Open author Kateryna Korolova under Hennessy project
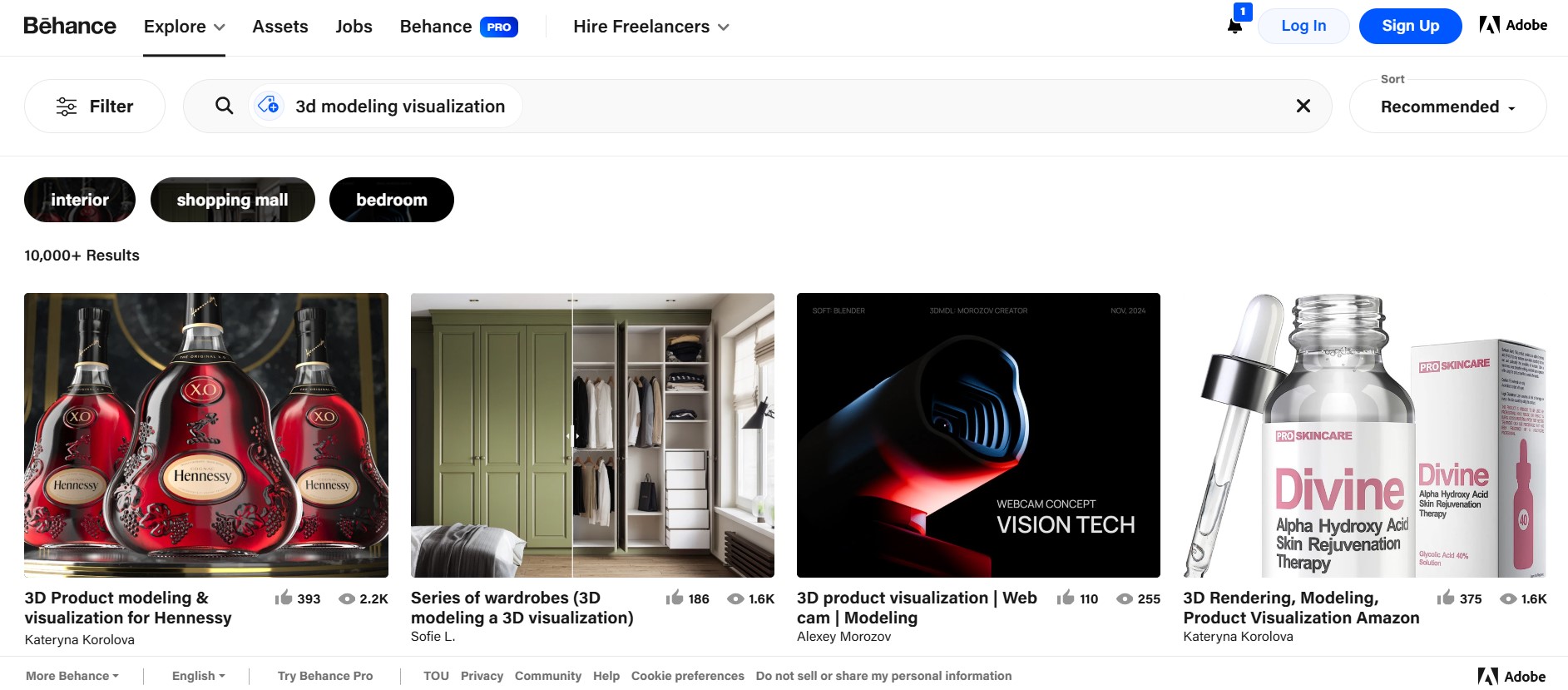 click(x=80, y=639)
